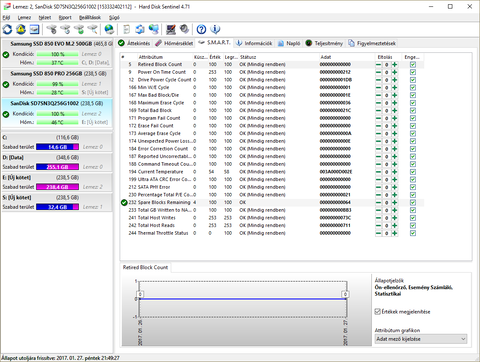
Task: Toggle enable checkbox for Drive Power Cycle Count
Action: tap(413, 80)
